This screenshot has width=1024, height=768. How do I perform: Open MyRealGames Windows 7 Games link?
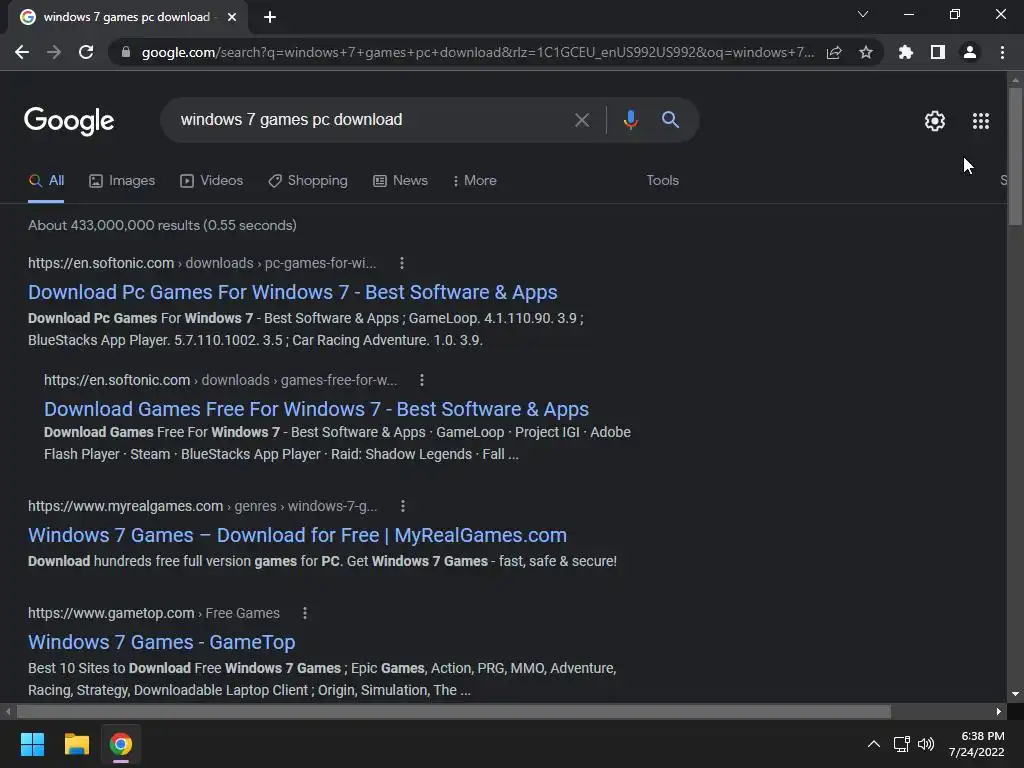tap(297, 535)
